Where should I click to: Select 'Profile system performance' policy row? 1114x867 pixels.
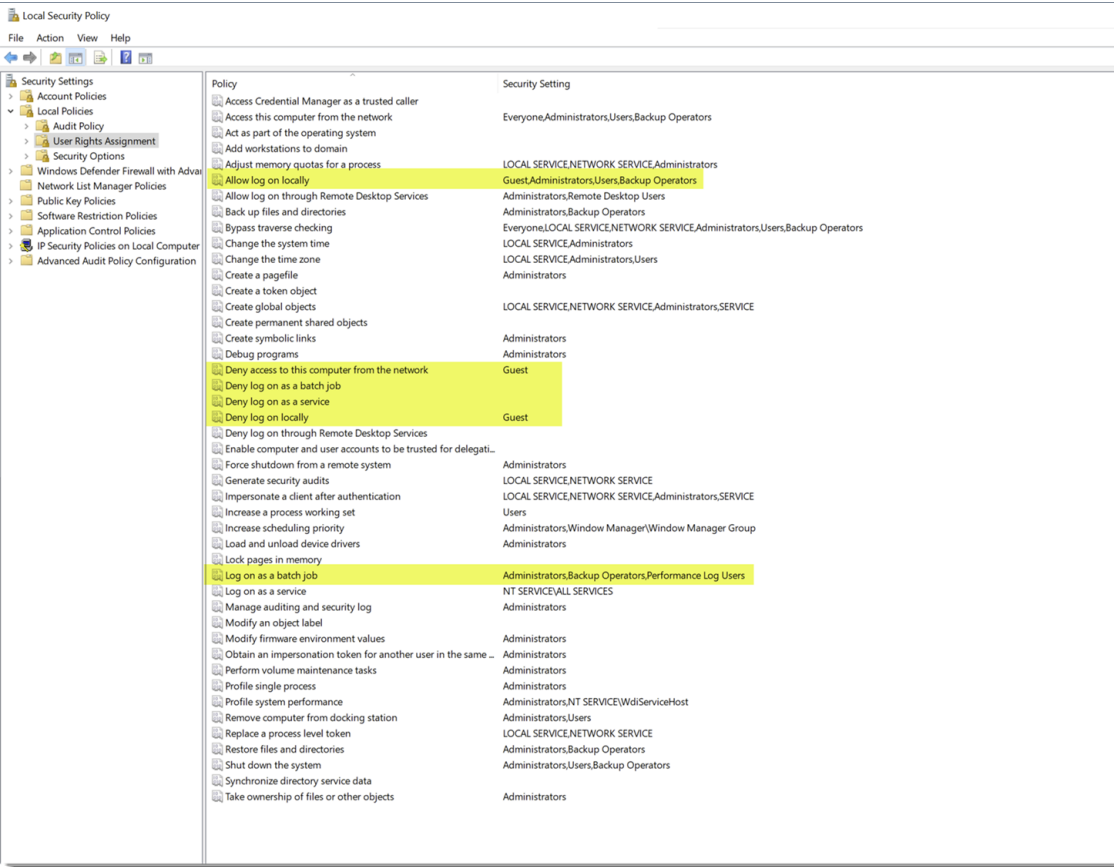(283, 701)
